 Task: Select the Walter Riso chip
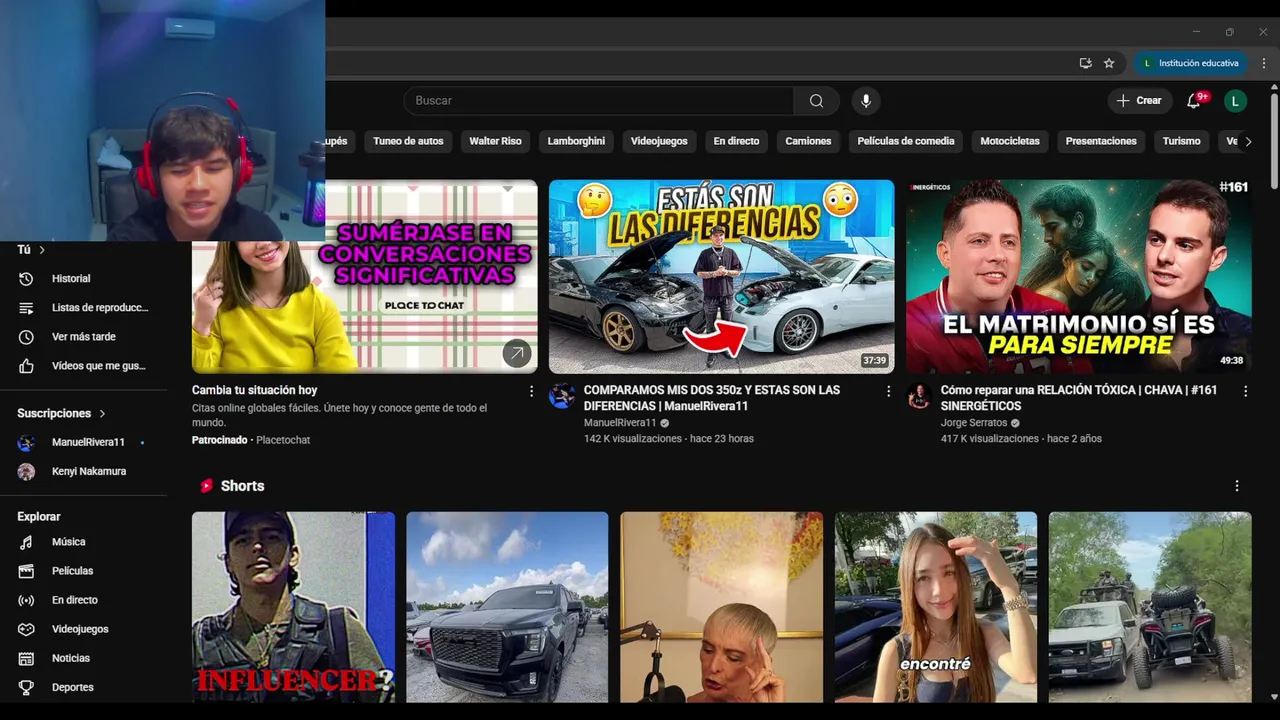point(496,141)
